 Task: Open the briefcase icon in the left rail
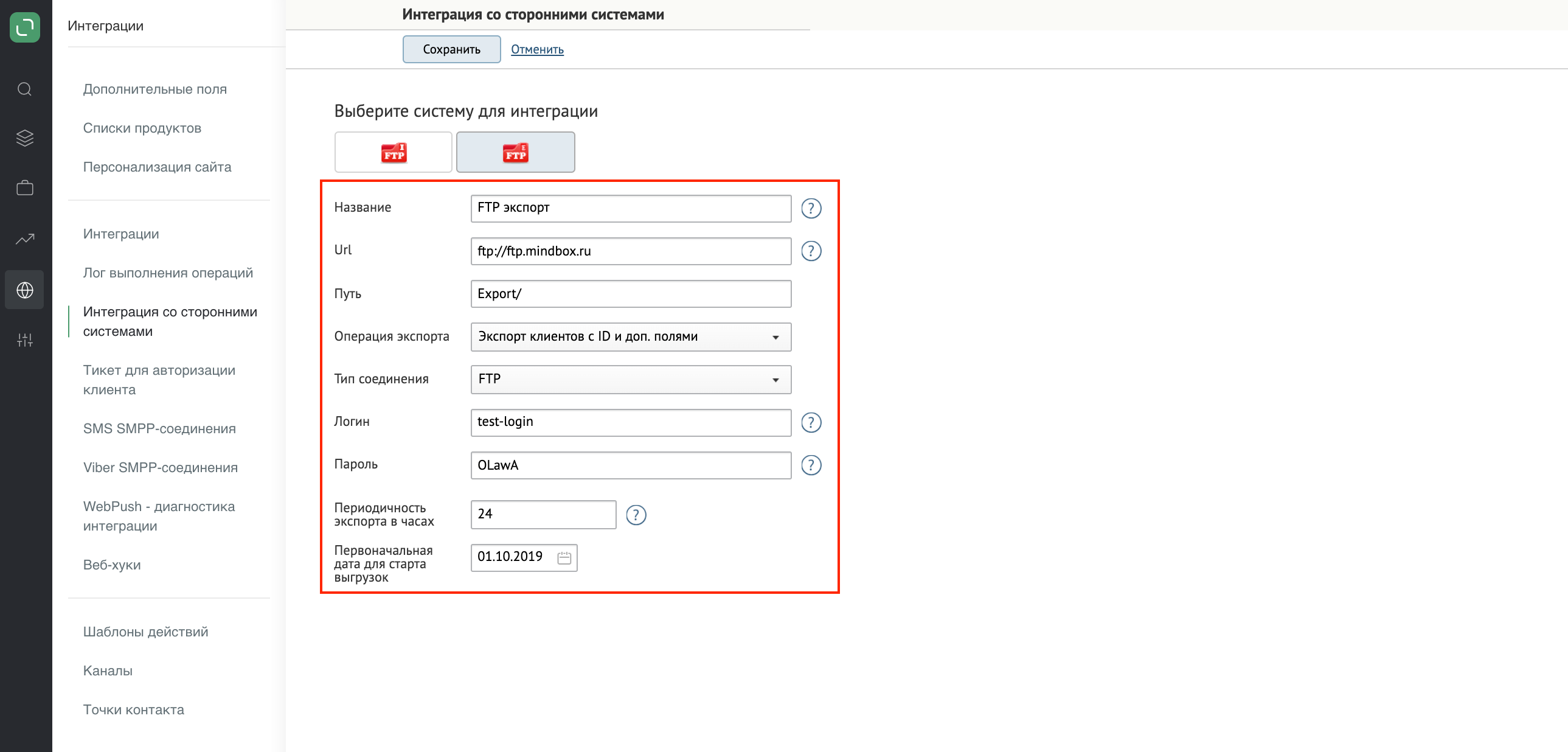[25, 187]
